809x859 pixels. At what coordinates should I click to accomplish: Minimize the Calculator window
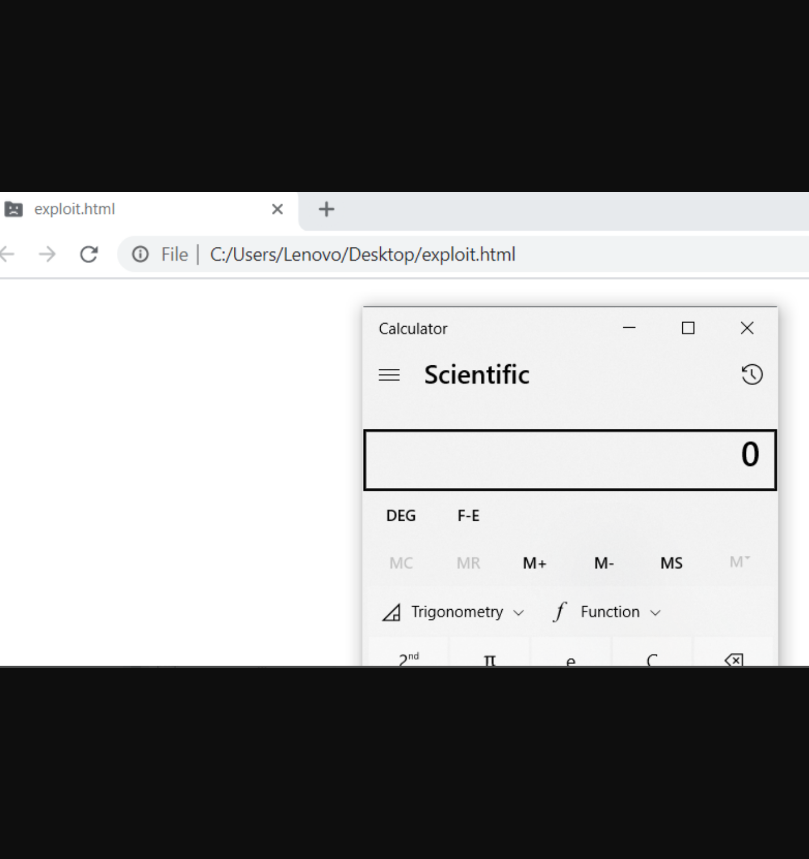tap(629, 328)
